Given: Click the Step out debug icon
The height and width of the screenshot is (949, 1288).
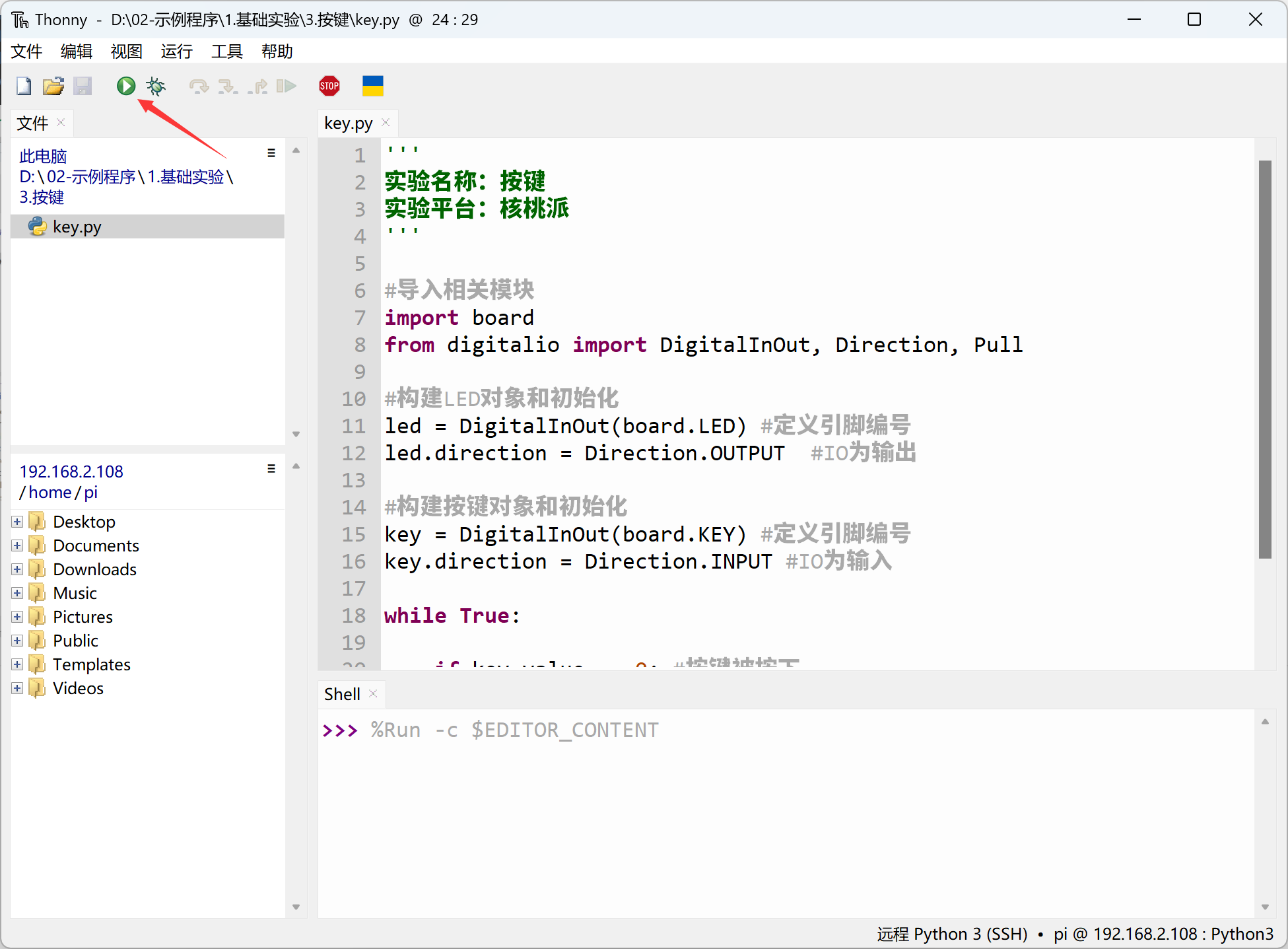Looking at the screenshot, I should click(x=257, y=86).
